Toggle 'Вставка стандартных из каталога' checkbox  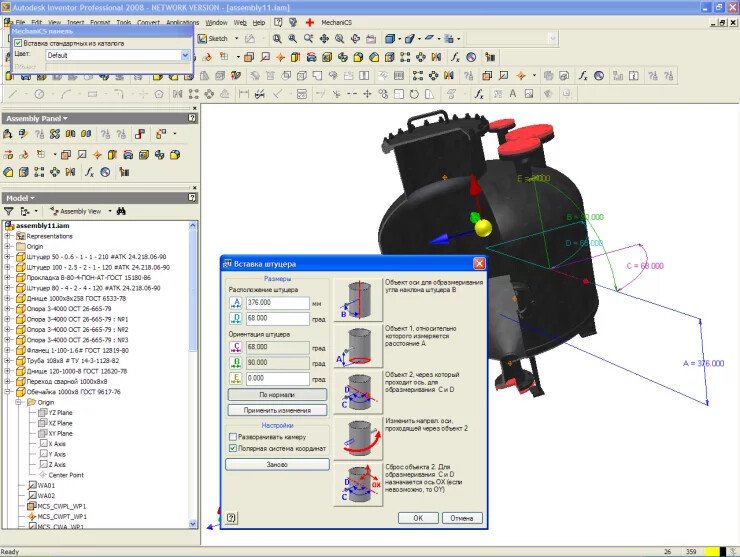[x=18, y=43]
